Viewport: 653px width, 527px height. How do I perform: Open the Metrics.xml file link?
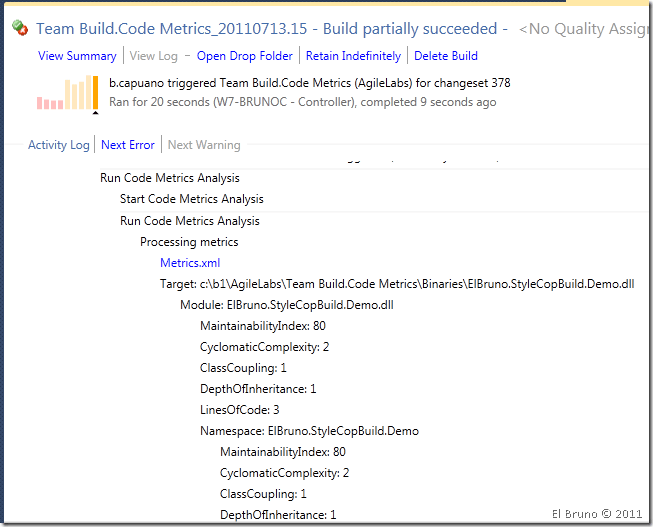pos(190,263)
